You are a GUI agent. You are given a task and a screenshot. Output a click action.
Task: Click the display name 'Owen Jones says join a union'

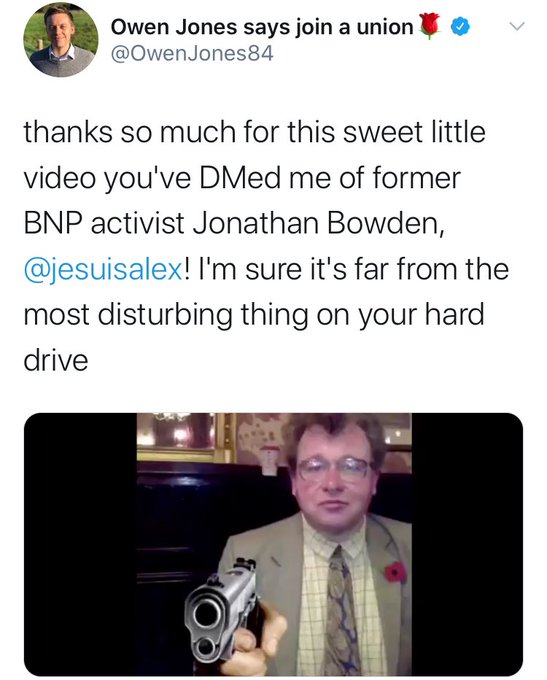[x=262, y=27]
